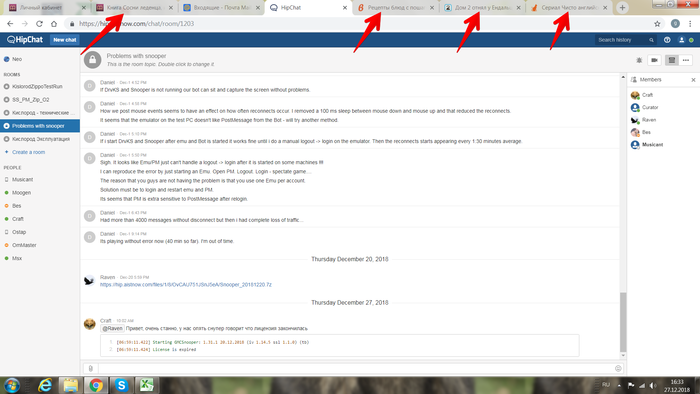Switch to the Книга Сосни леденца tab
The image size is (700, 394).
[134, 8]
